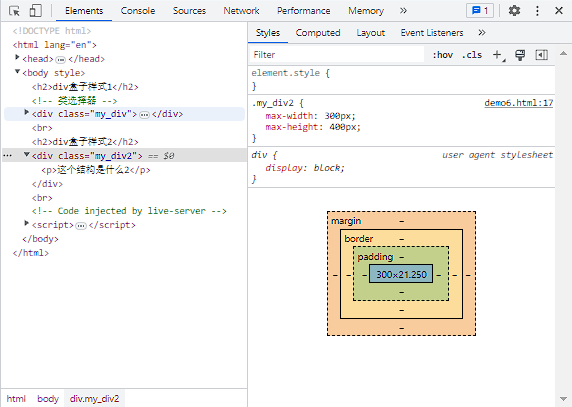The width and height of the screenshot is (572, 407).
Task: Click the ellipsis inside head element
Action: 61,59
